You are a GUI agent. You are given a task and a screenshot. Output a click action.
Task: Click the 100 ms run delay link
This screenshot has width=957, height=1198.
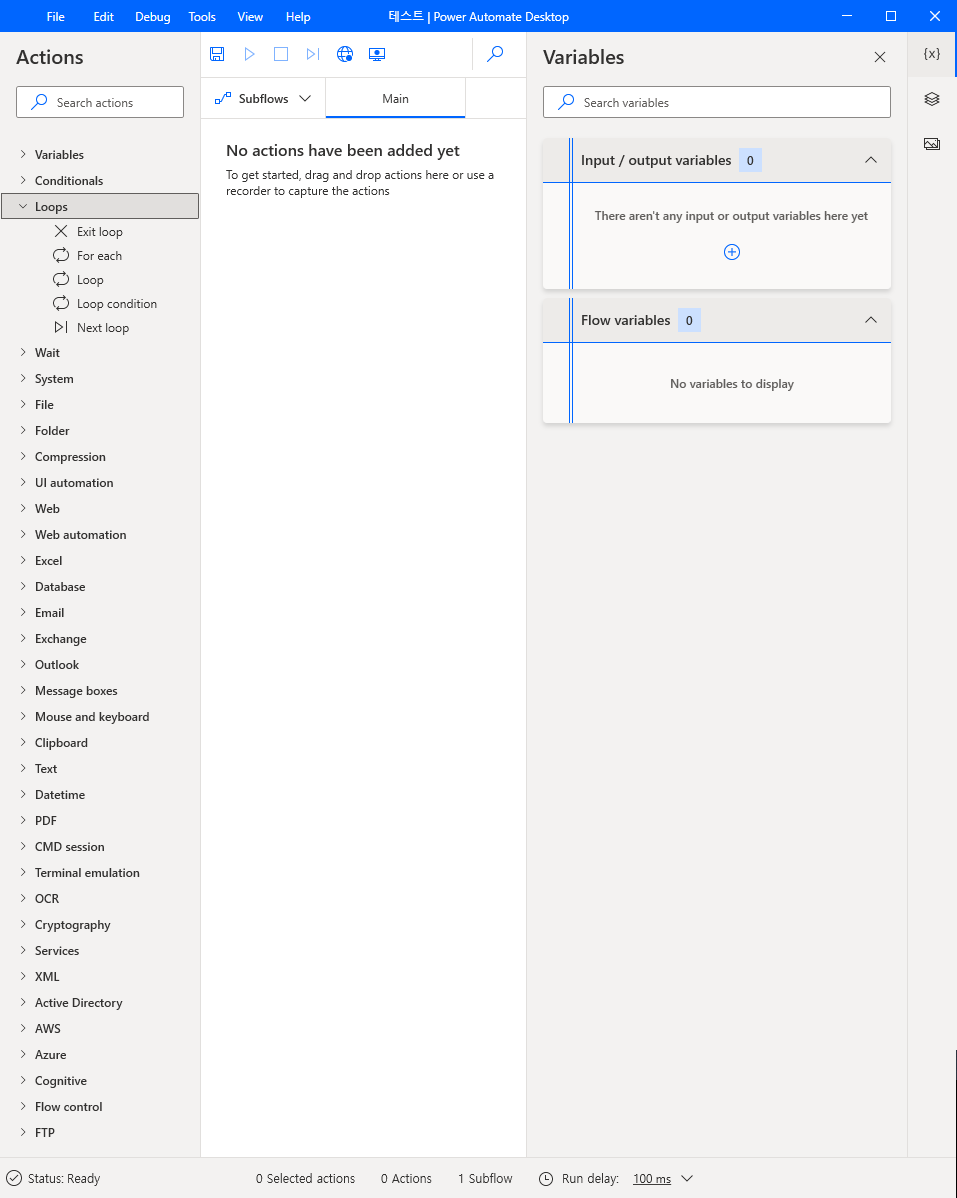tap(652, 1179)
